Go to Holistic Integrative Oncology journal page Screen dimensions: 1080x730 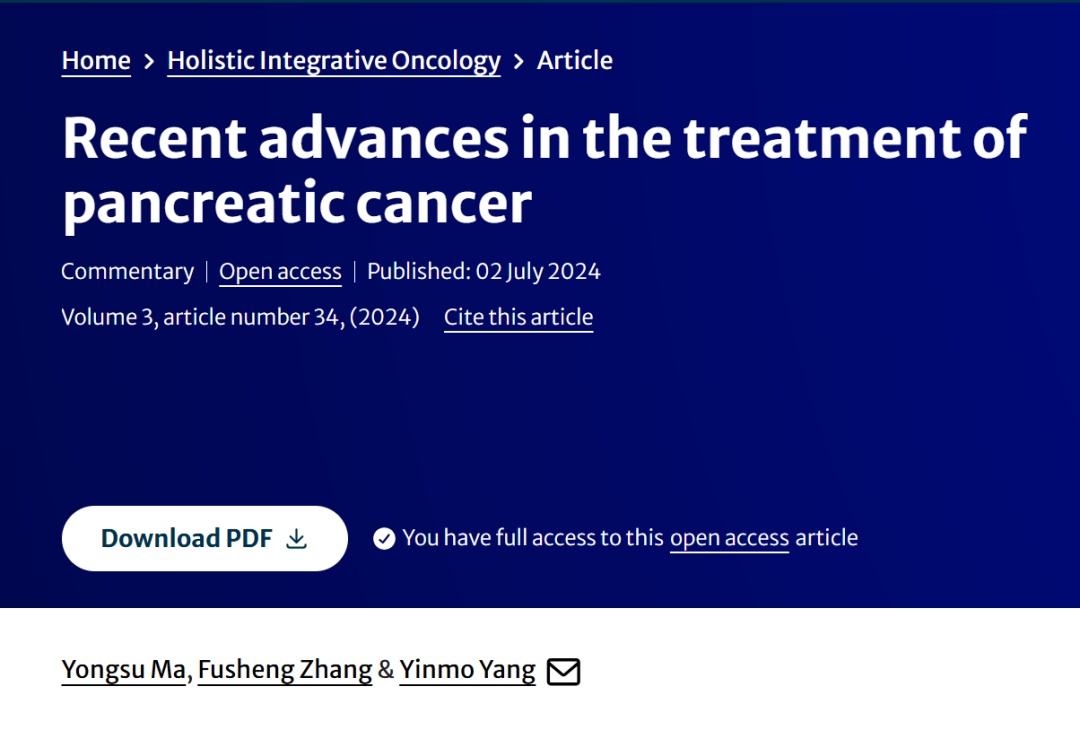pos(334,61)
